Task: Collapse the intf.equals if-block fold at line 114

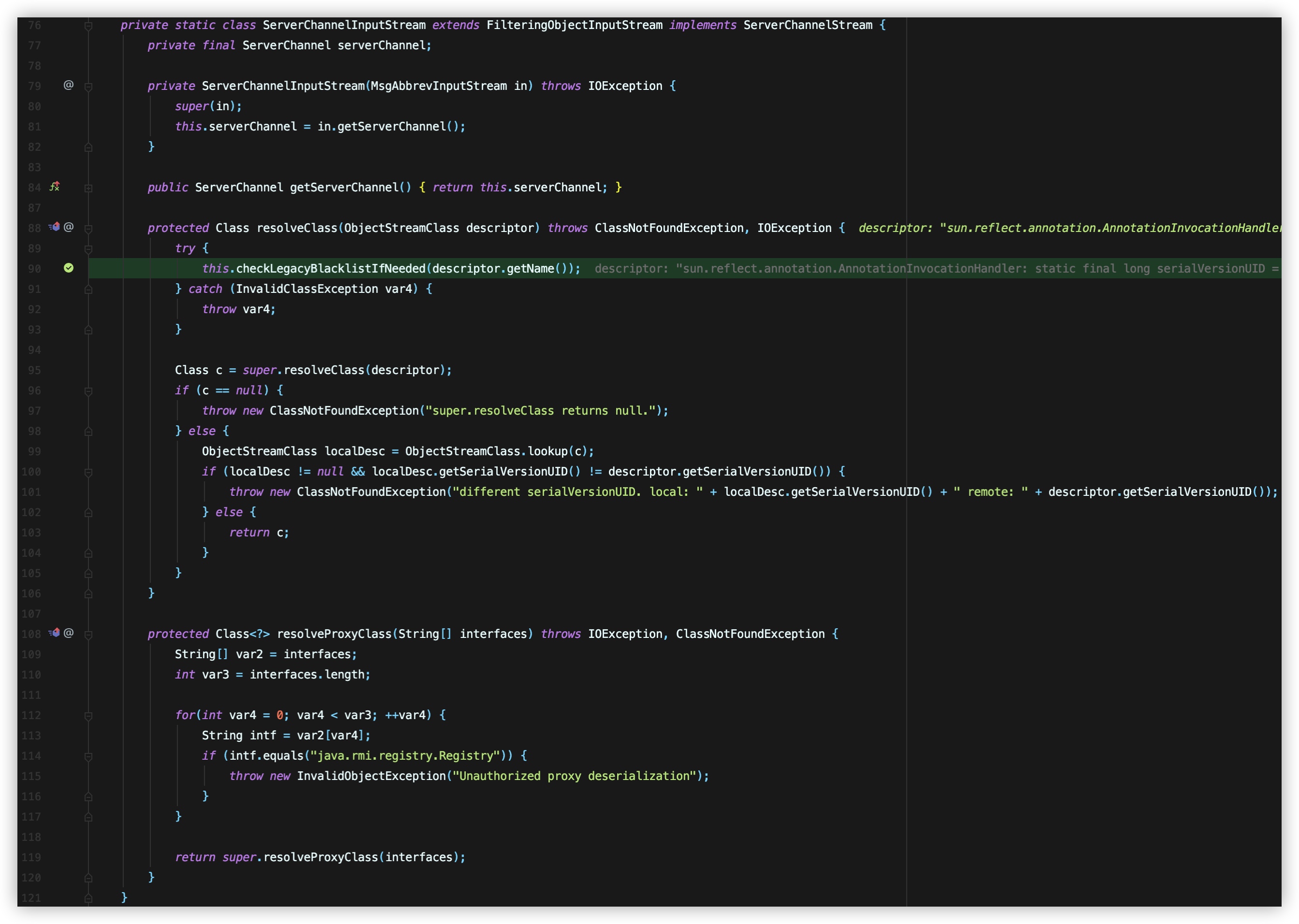Action: [88, 756]
